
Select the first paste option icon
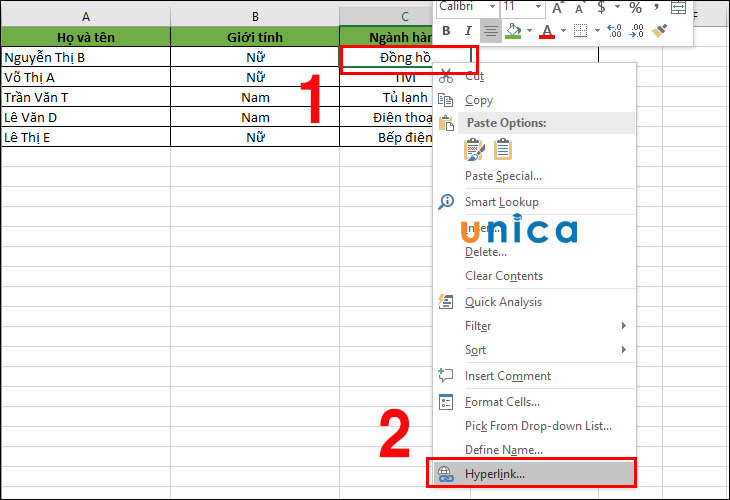475,150
